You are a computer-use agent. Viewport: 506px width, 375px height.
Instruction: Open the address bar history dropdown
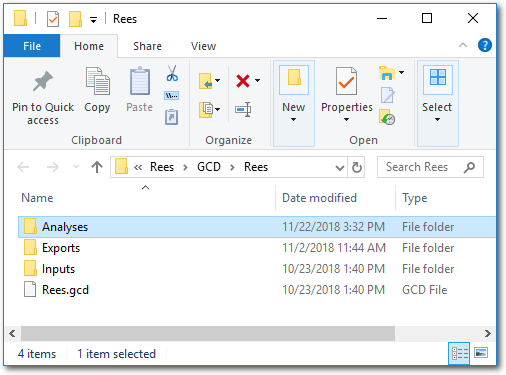(339, 167)
